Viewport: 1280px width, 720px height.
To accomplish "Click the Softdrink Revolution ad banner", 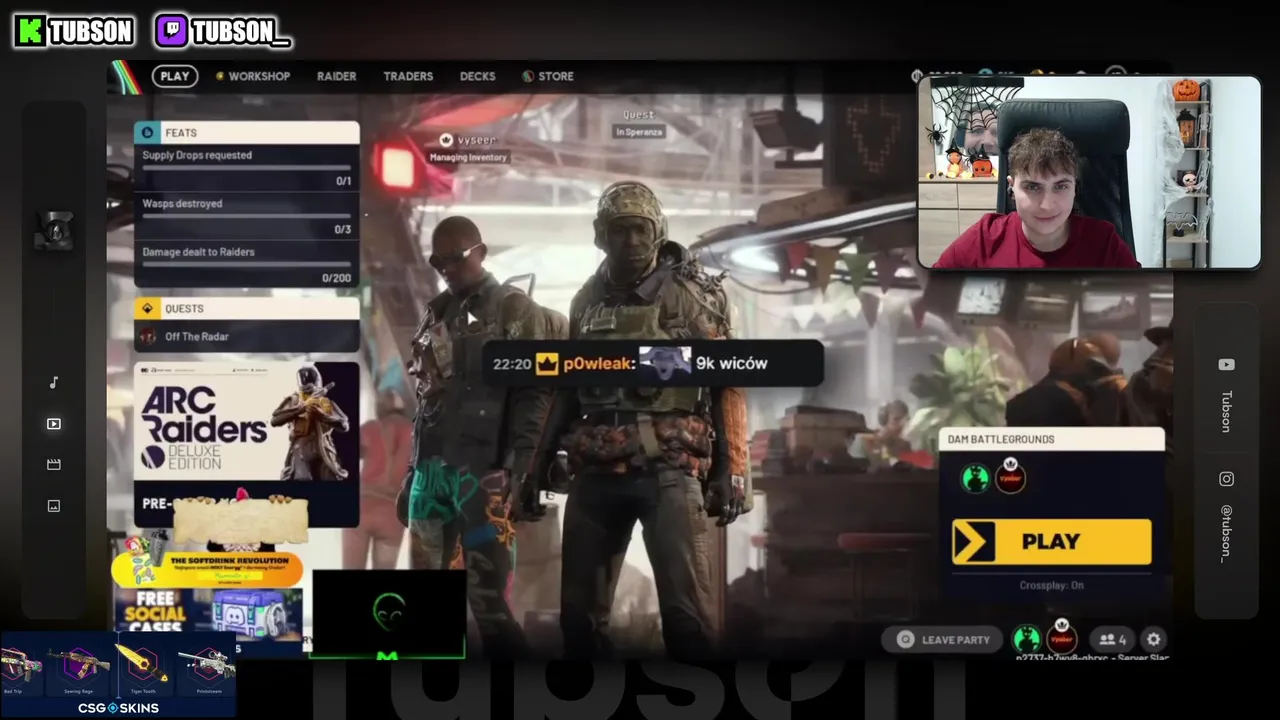I will [207, 569].
